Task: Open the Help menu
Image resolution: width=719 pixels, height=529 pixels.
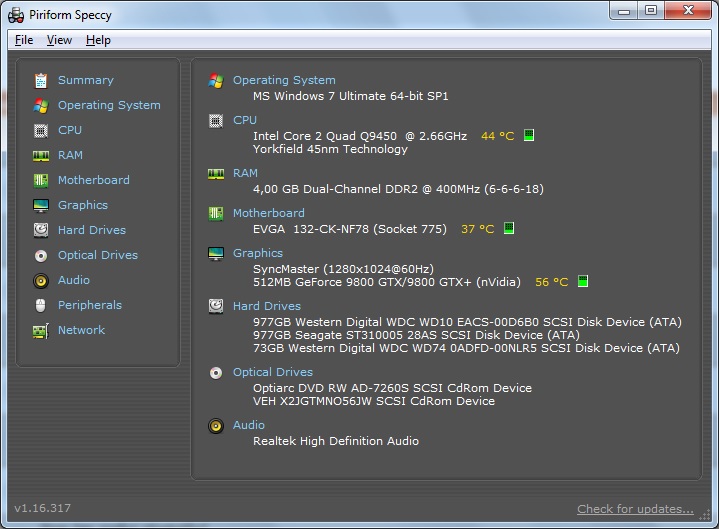Action: (x=98, y=40)
